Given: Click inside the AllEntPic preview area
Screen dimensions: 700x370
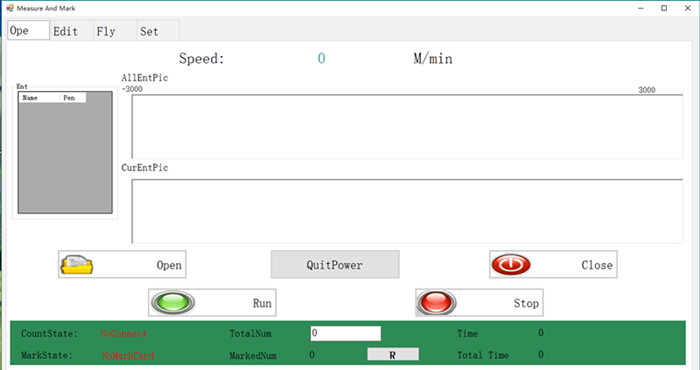Looking at the screenshot, I should pos(407,126).
